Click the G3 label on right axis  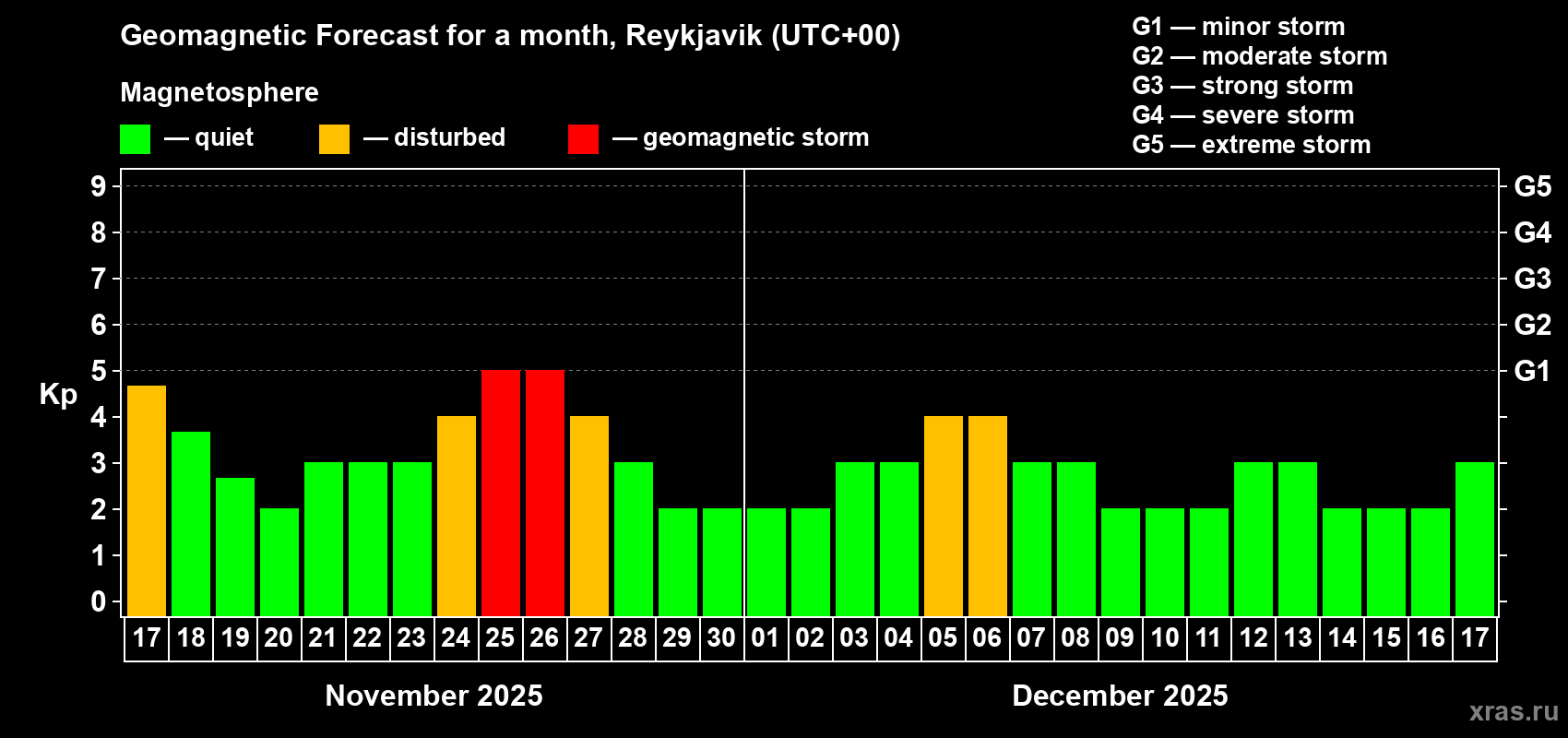1533,279
